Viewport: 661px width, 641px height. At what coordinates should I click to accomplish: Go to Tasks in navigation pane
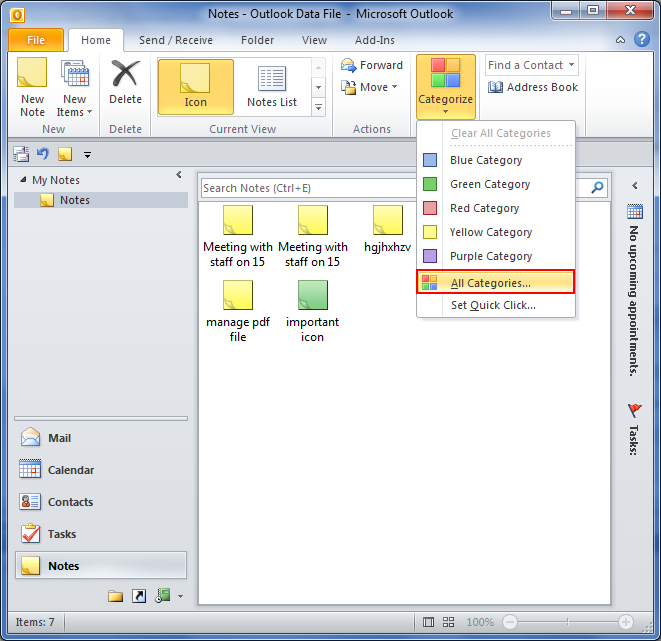pyautogui.click(x=101, y=534)
